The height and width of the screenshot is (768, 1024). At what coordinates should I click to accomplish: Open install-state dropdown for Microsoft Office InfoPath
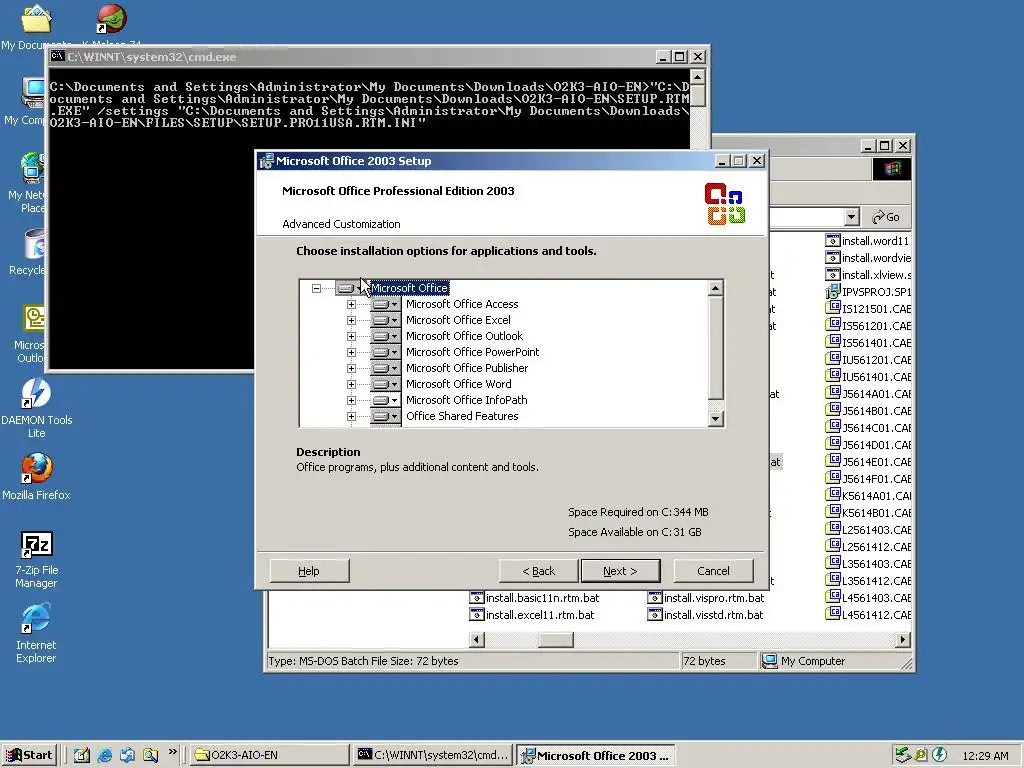click(x=385, y=400)
